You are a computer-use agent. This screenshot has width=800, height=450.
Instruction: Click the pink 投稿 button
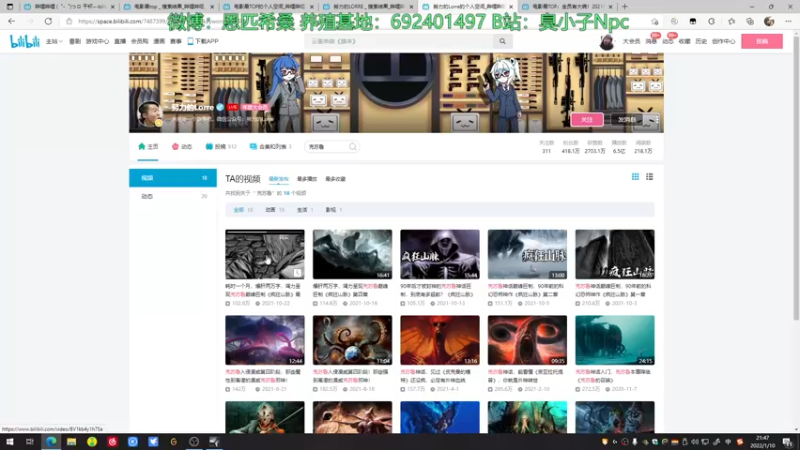click(762, 41)
